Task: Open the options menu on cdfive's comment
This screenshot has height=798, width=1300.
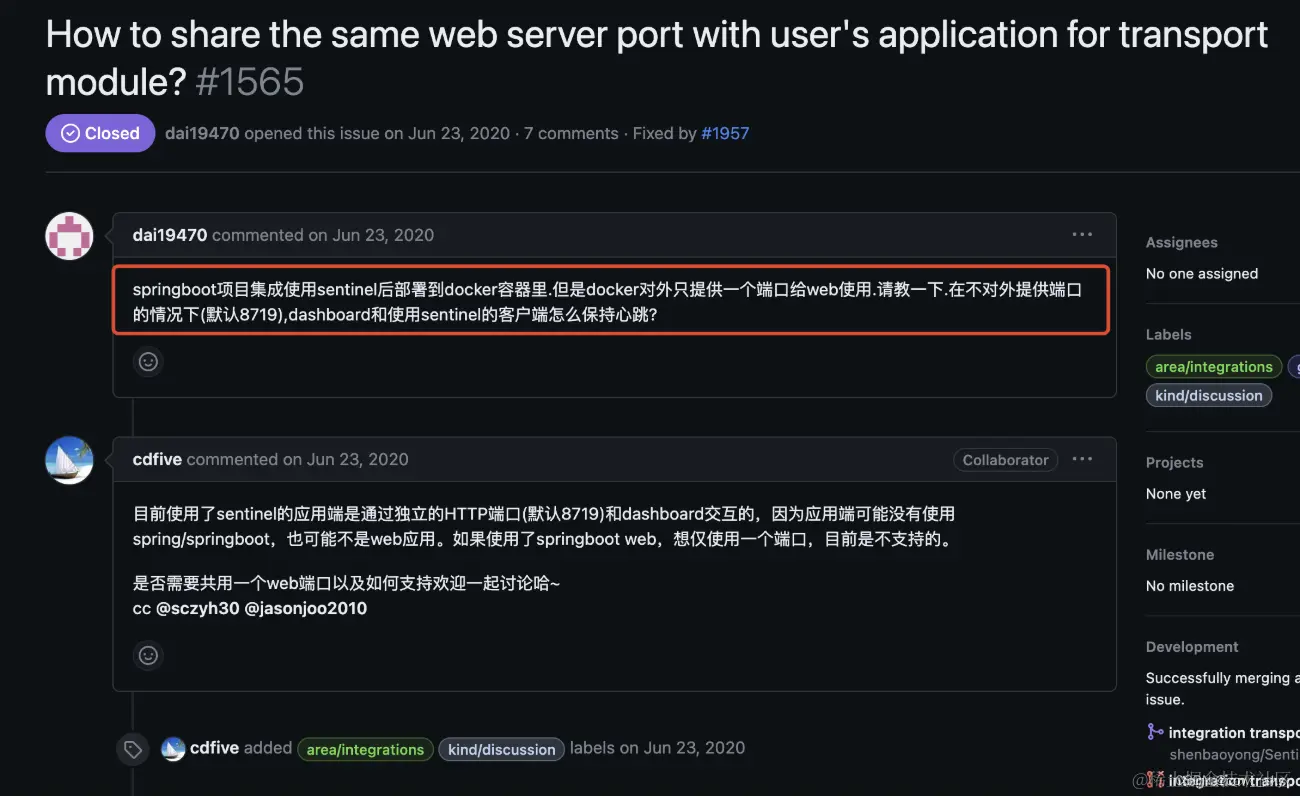Action: [x=1082, y=460]
